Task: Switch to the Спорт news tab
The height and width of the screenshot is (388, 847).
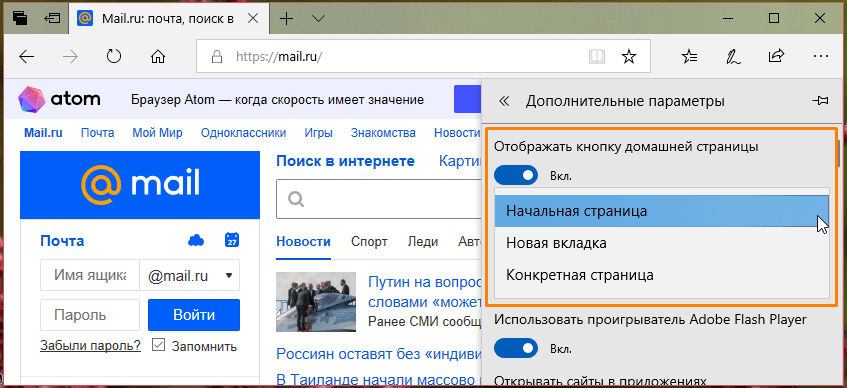Action: point(369,242)
